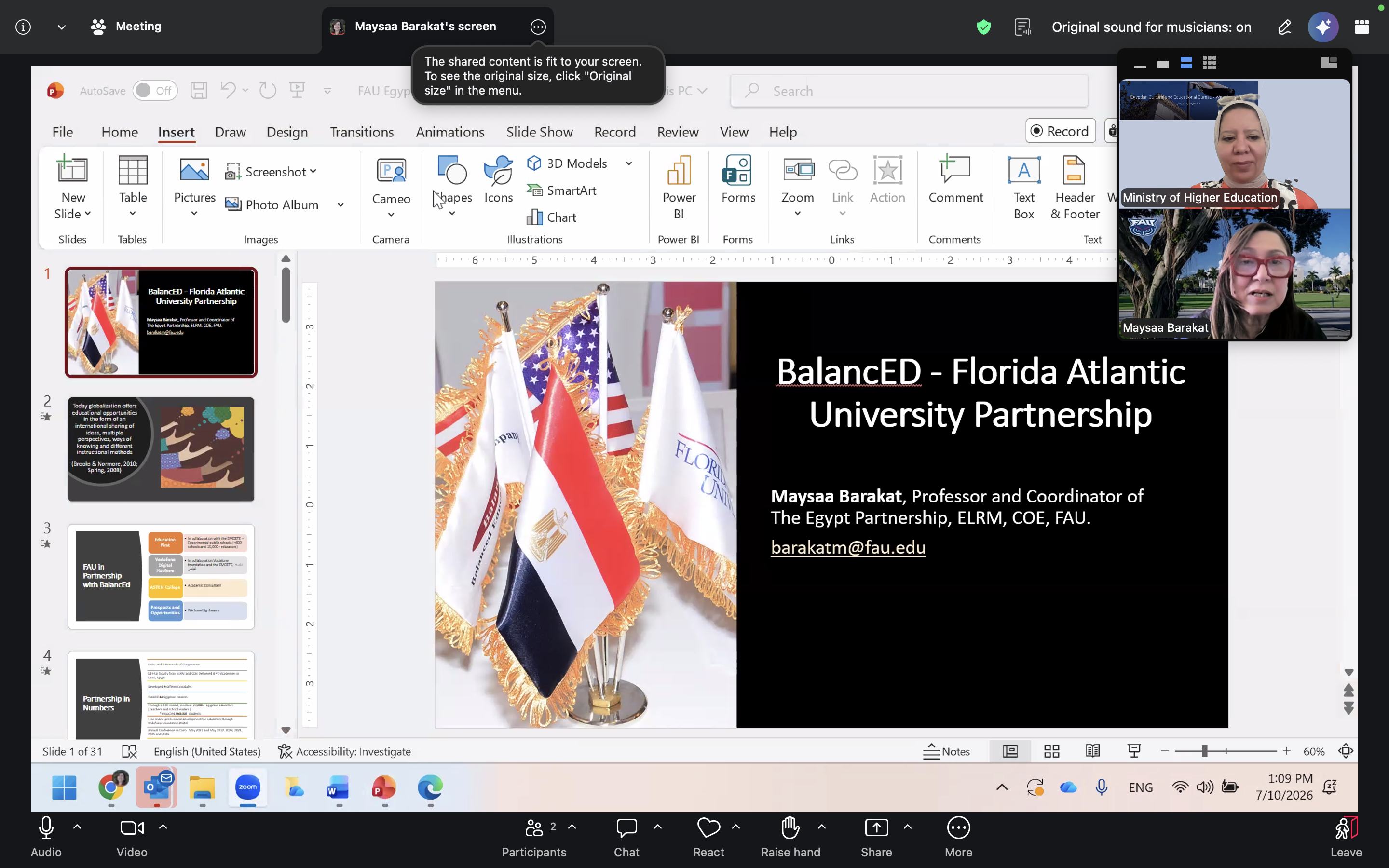Insert Forms into the slide
The height and width of the screenshot is (868, 1389).
point(737,170)
